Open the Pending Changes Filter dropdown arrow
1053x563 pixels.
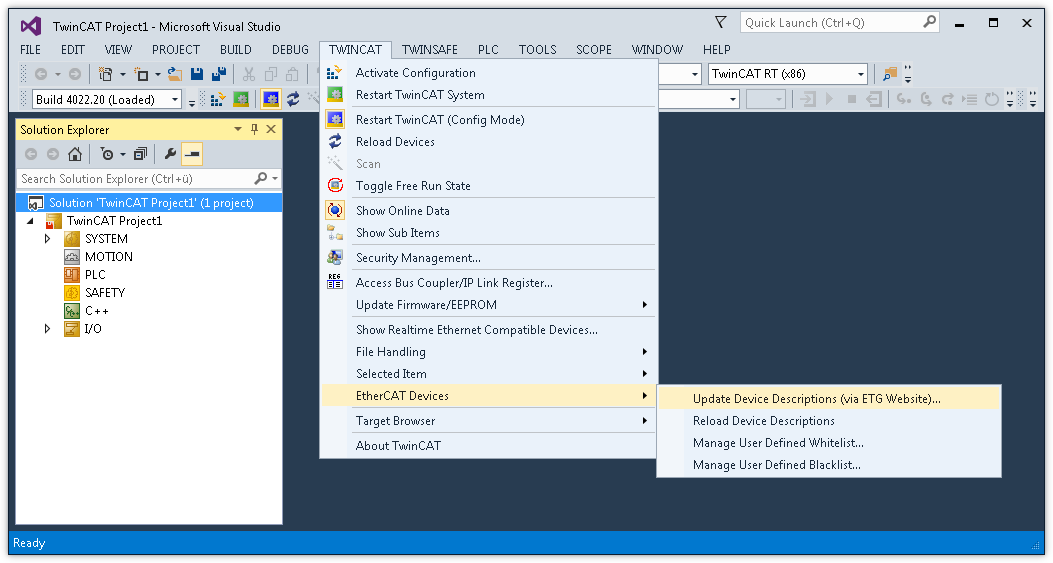point(123,155)
